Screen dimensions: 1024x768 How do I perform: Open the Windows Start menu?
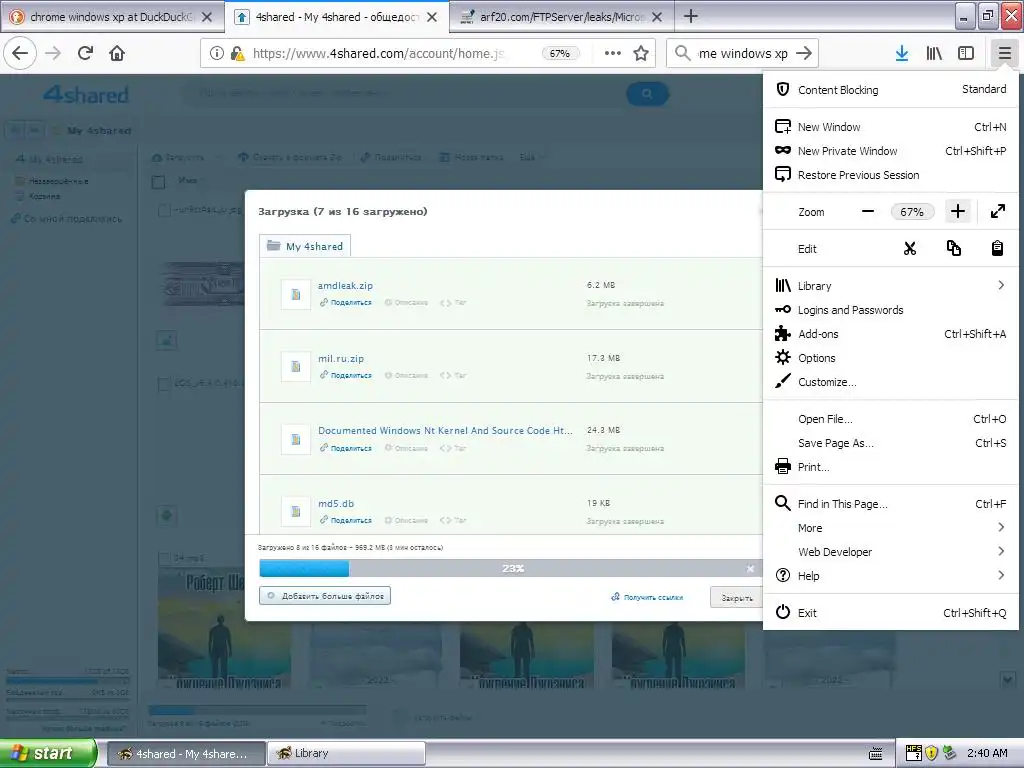(x=48, y=754)
